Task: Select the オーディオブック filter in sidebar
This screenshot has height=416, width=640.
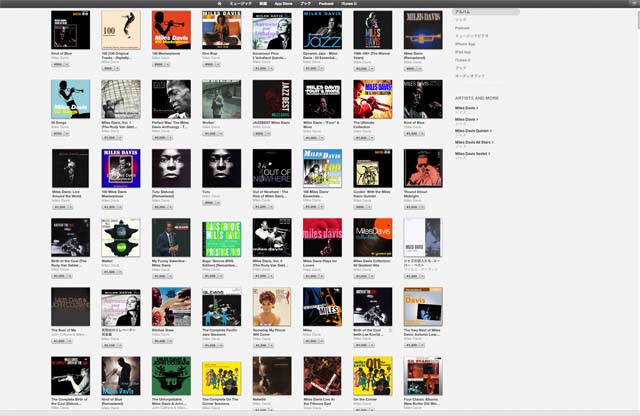Action: point(470,76)
